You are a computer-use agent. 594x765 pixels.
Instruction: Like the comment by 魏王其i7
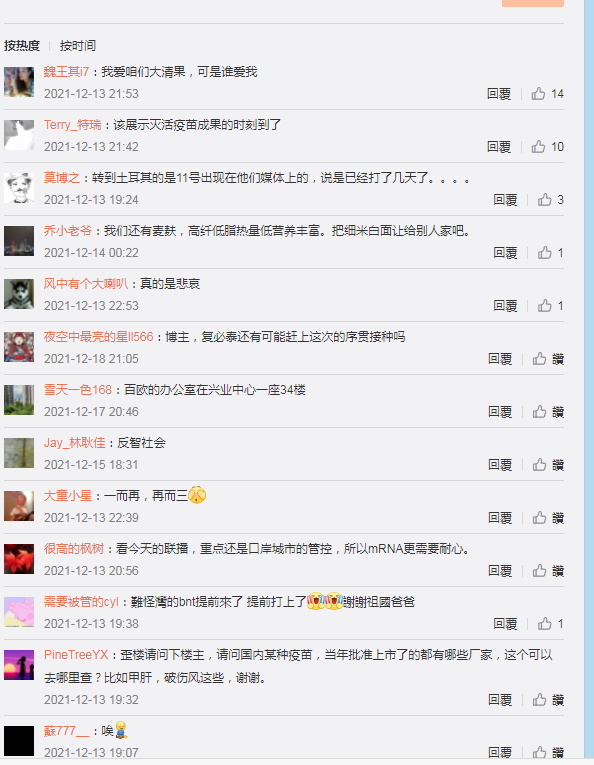click(x=547, y=93)
